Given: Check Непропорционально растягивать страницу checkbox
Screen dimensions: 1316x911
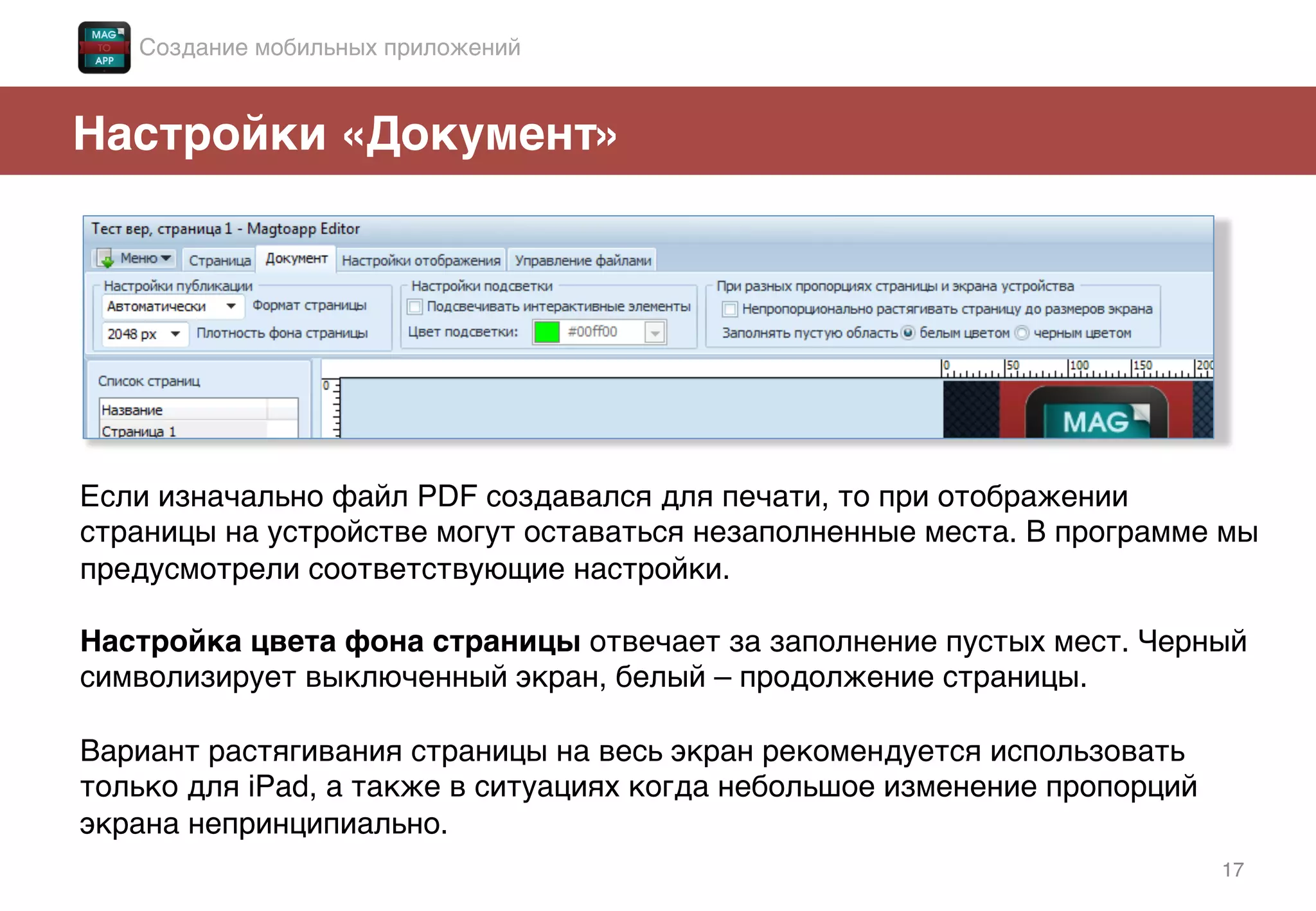Looking at the screenshot, I should point(730,310).
